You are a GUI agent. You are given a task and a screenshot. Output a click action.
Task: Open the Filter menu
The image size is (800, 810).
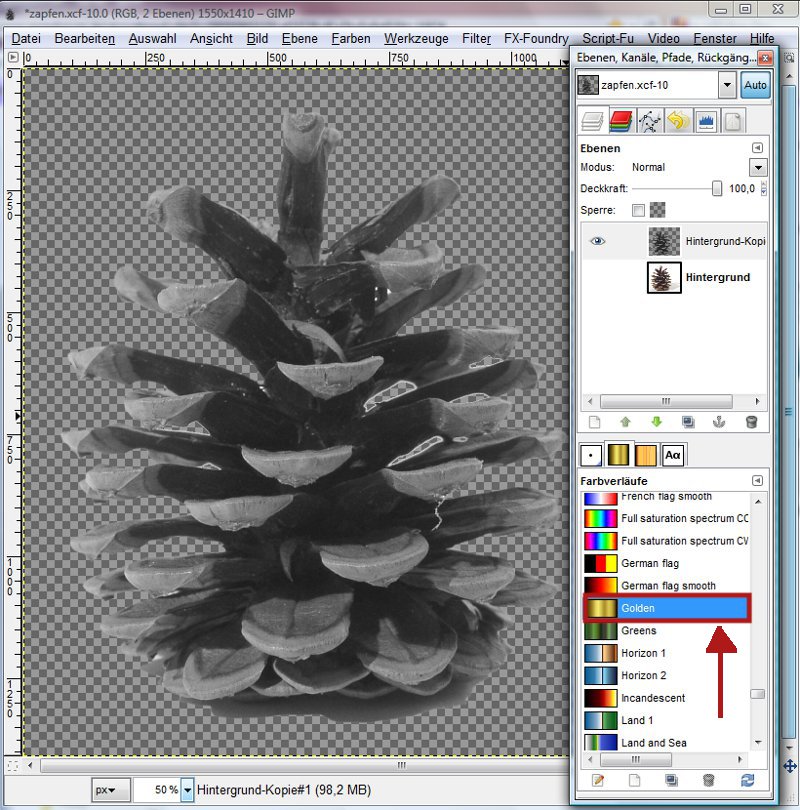476,38
